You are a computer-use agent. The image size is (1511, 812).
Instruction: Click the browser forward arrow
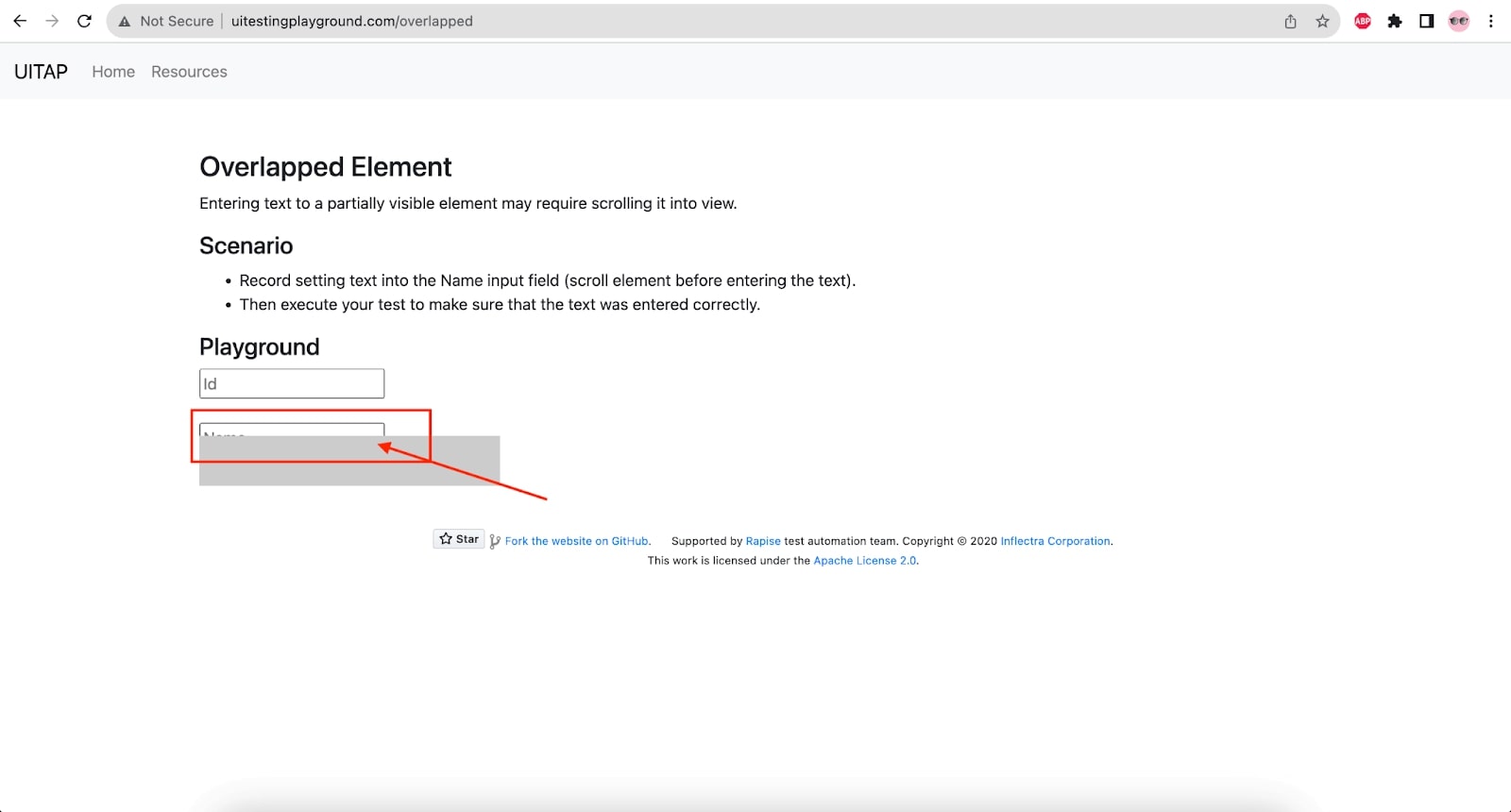[53, 20]
